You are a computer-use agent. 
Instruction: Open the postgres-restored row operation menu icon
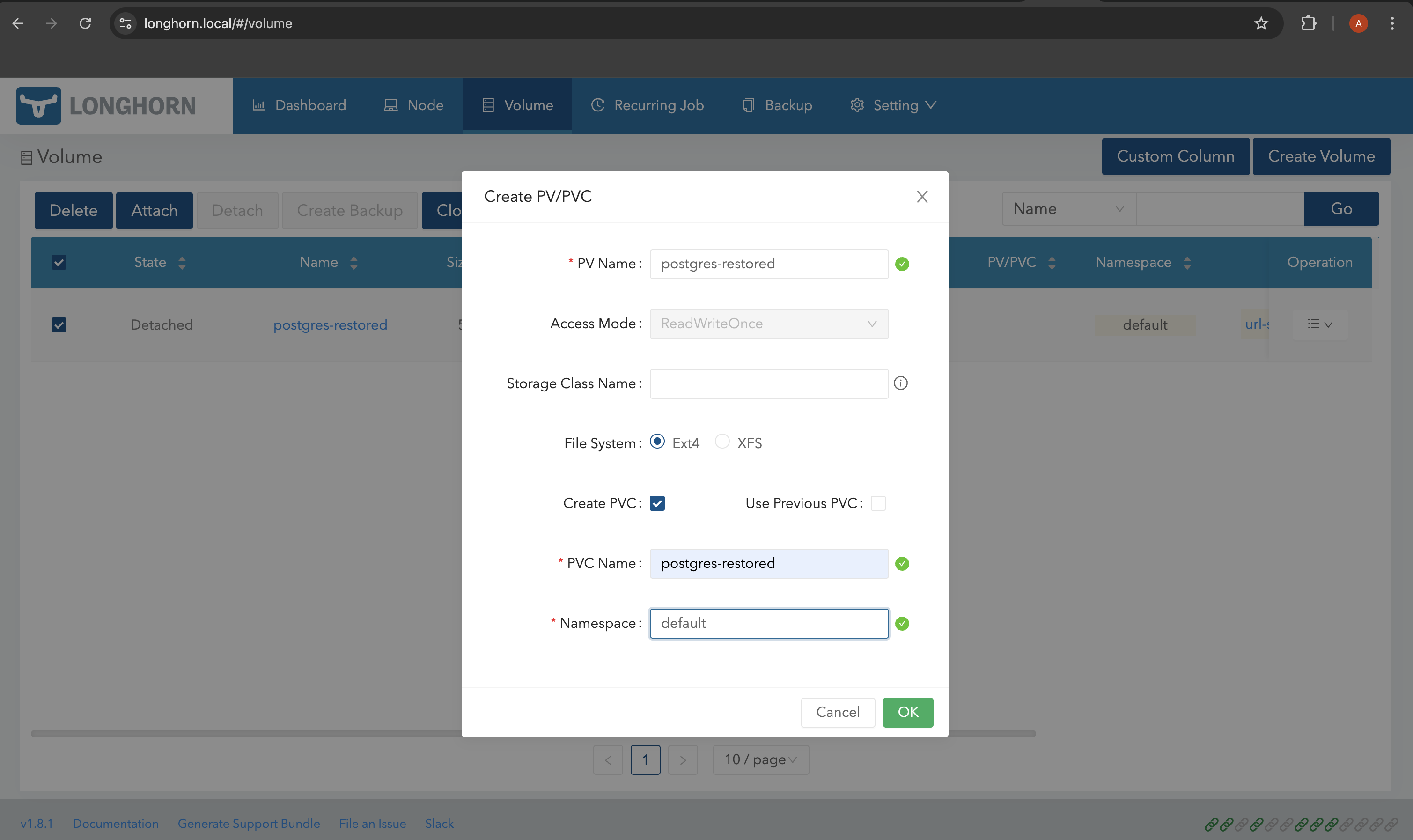pos(1320,324)
